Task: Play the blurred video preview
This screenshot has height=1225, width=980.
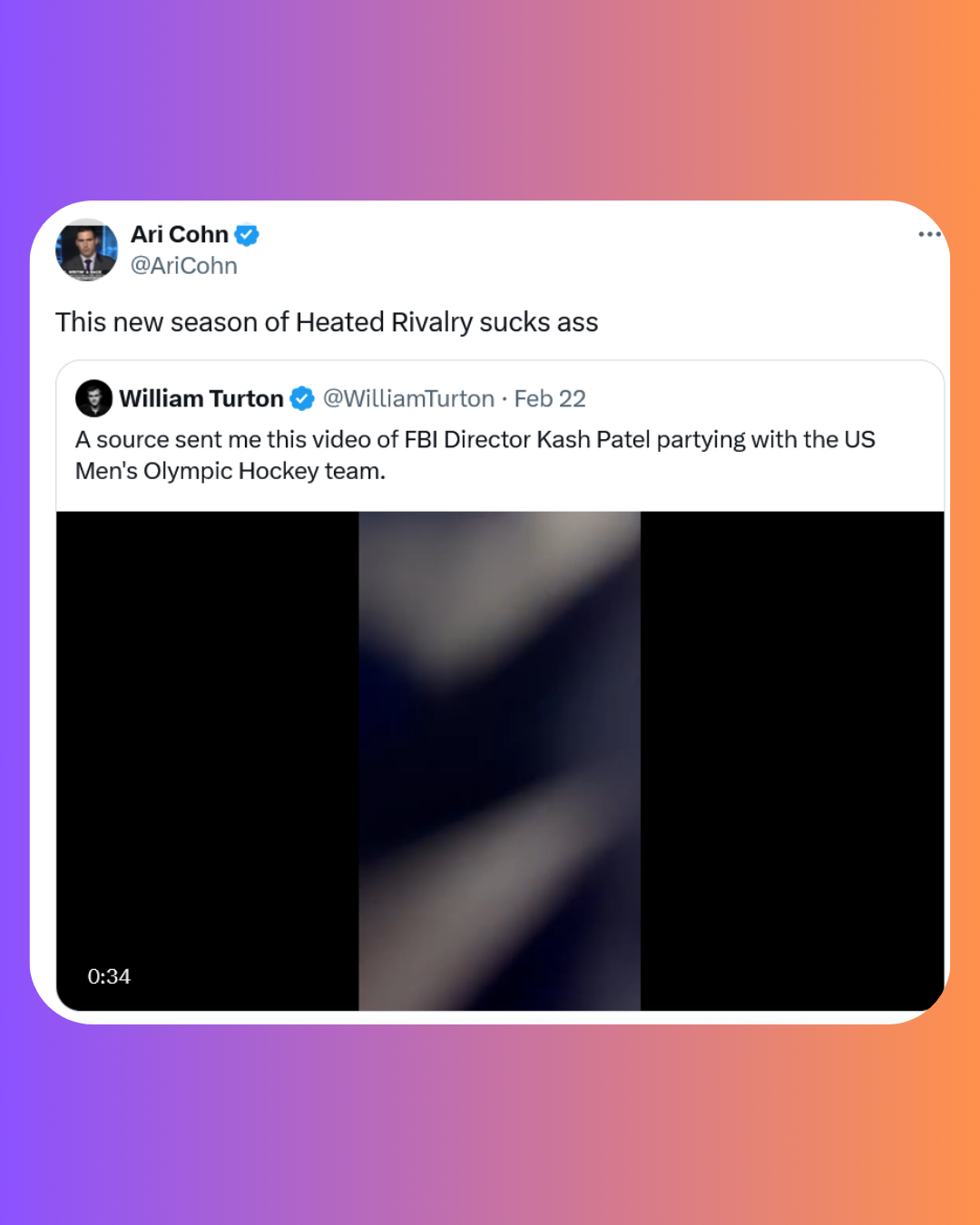Action: click(x=500, y=760)
